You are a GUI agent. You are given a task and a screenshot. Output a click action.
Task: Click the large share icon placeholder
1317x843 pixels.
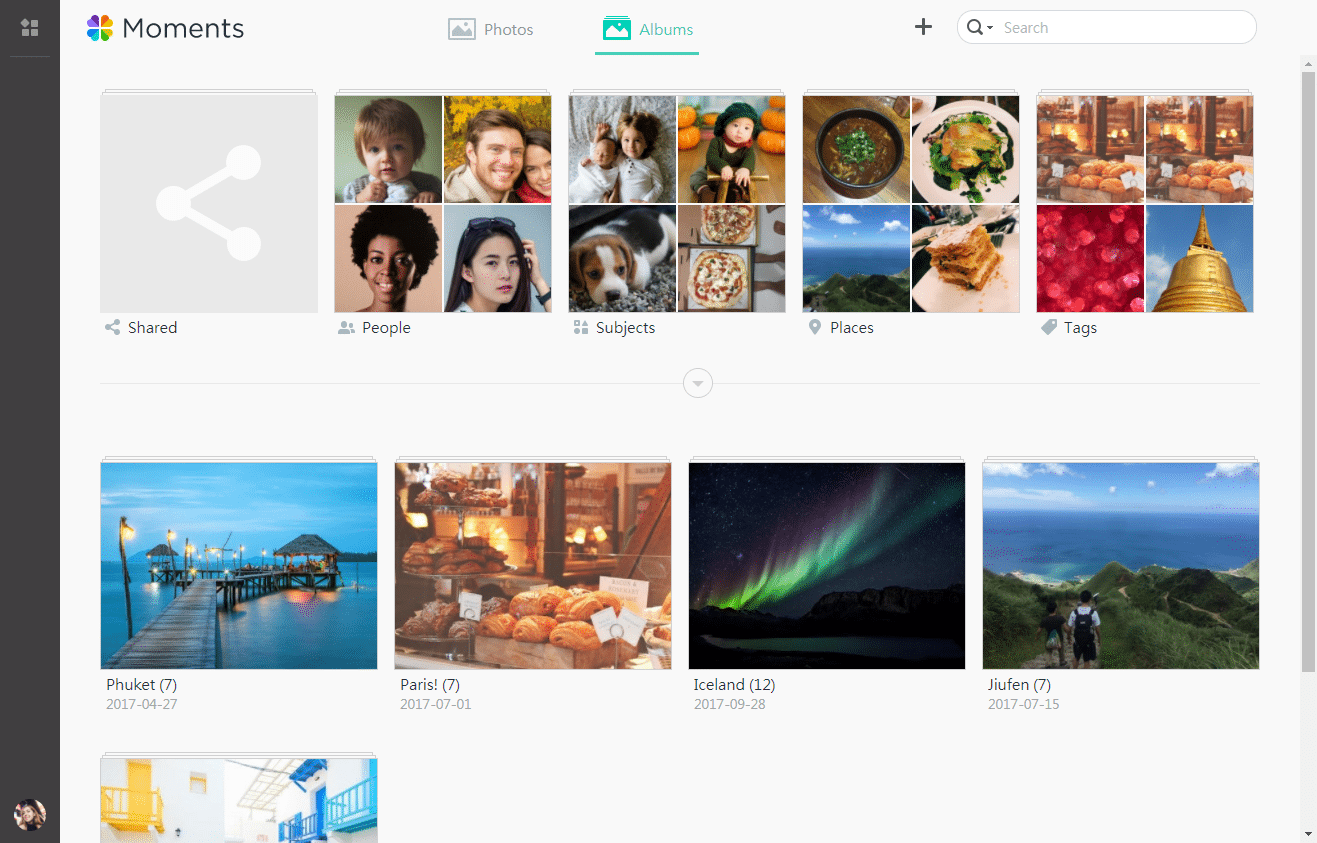(x=209, y=203)
